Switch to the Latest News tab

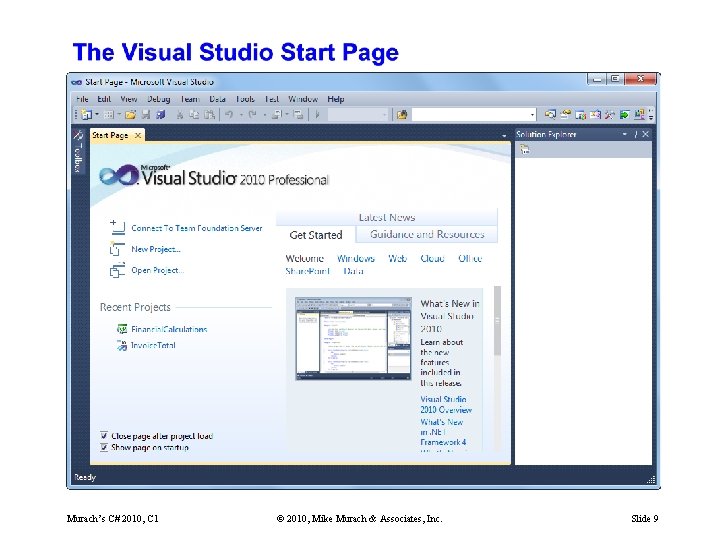point(387,217)
